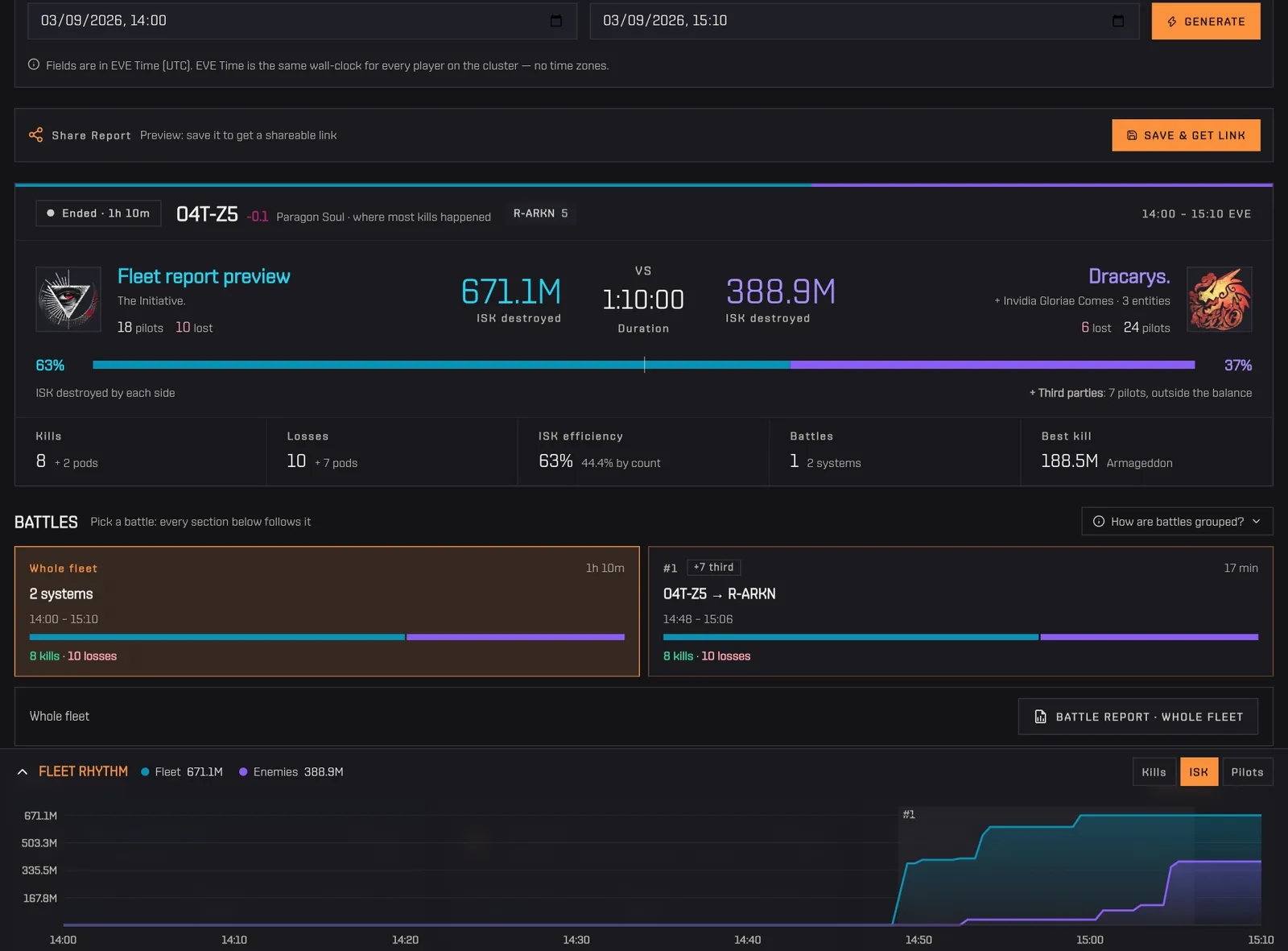Open the Dracarys alliance logo
The height and width of the screenshot is (951, 1288).
pos(1220,300)
